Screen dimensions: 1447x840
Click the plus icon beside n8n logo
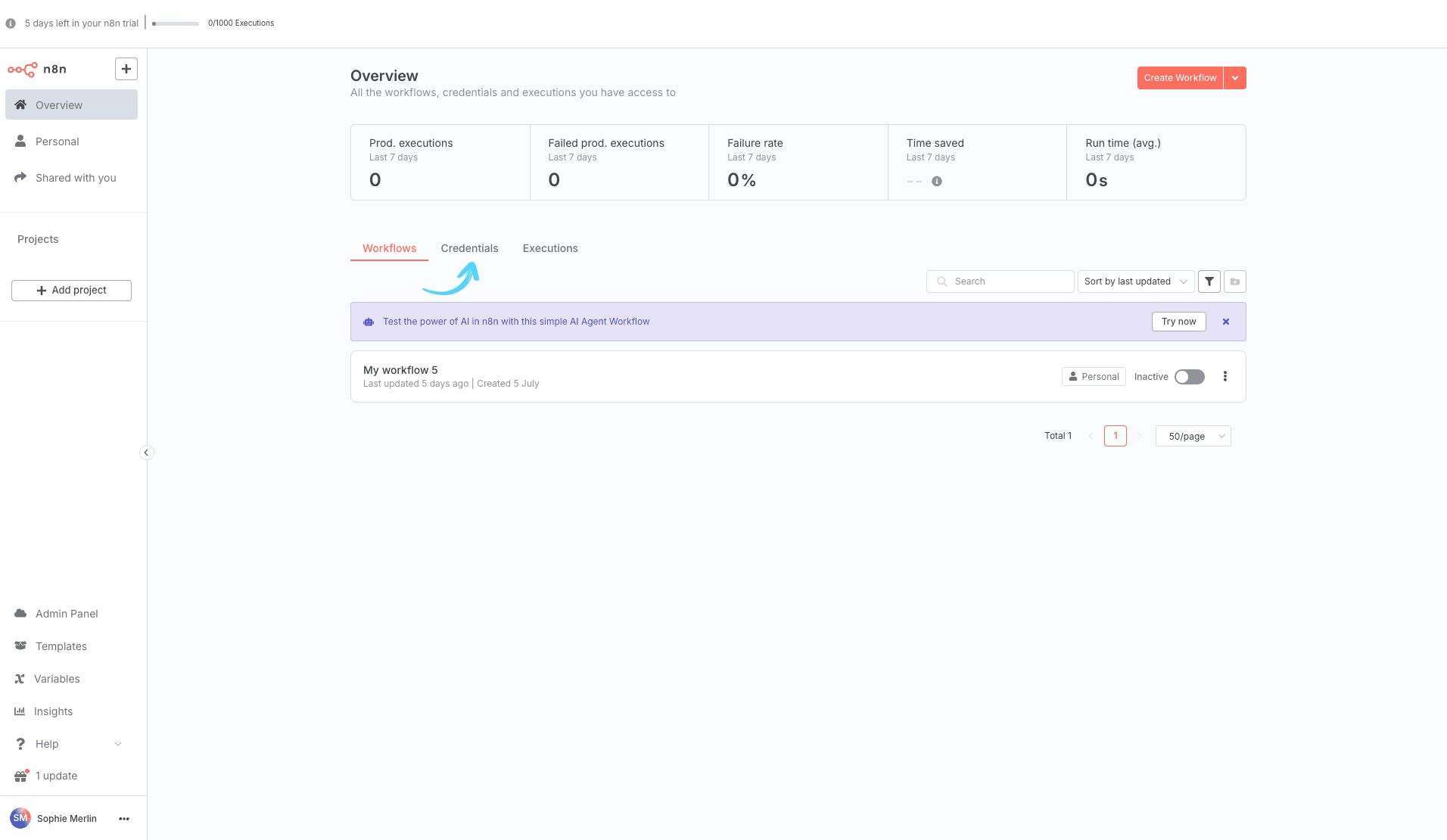tap(126, 69)
